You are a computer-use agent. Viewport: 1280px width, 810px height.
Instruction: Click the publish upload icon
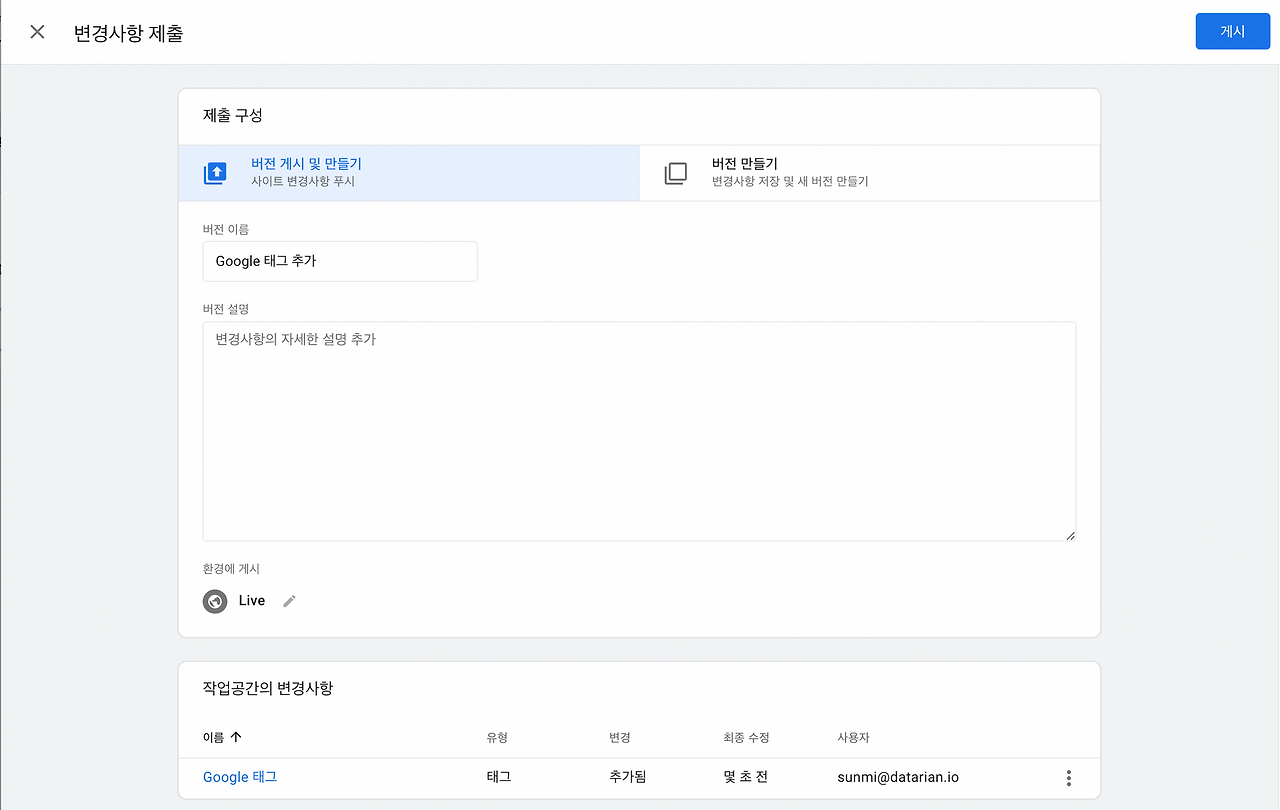click(x=215, y=173)
